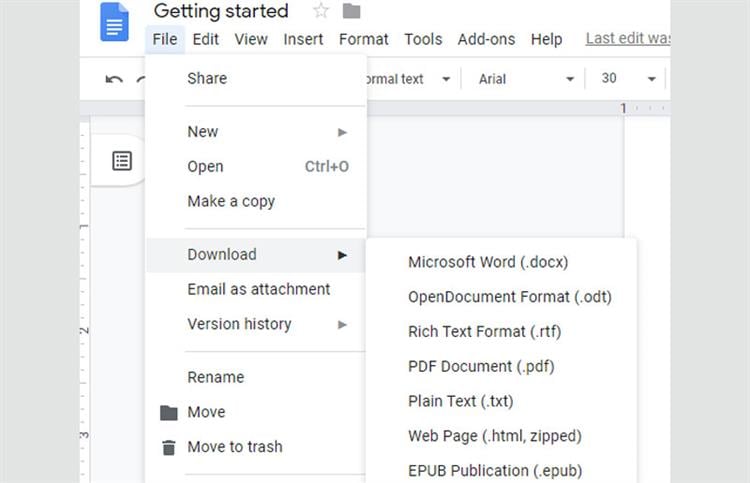Screen dimensions: 750x483
Task: Open the Add-ons menu
Action: (486, 39)
